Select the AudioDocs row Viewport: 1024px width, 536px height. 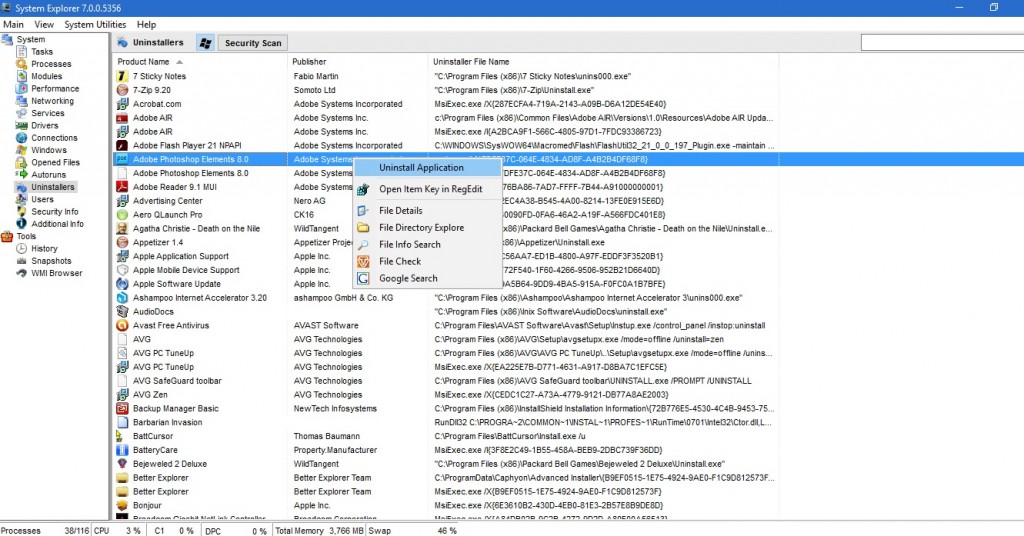445,311
